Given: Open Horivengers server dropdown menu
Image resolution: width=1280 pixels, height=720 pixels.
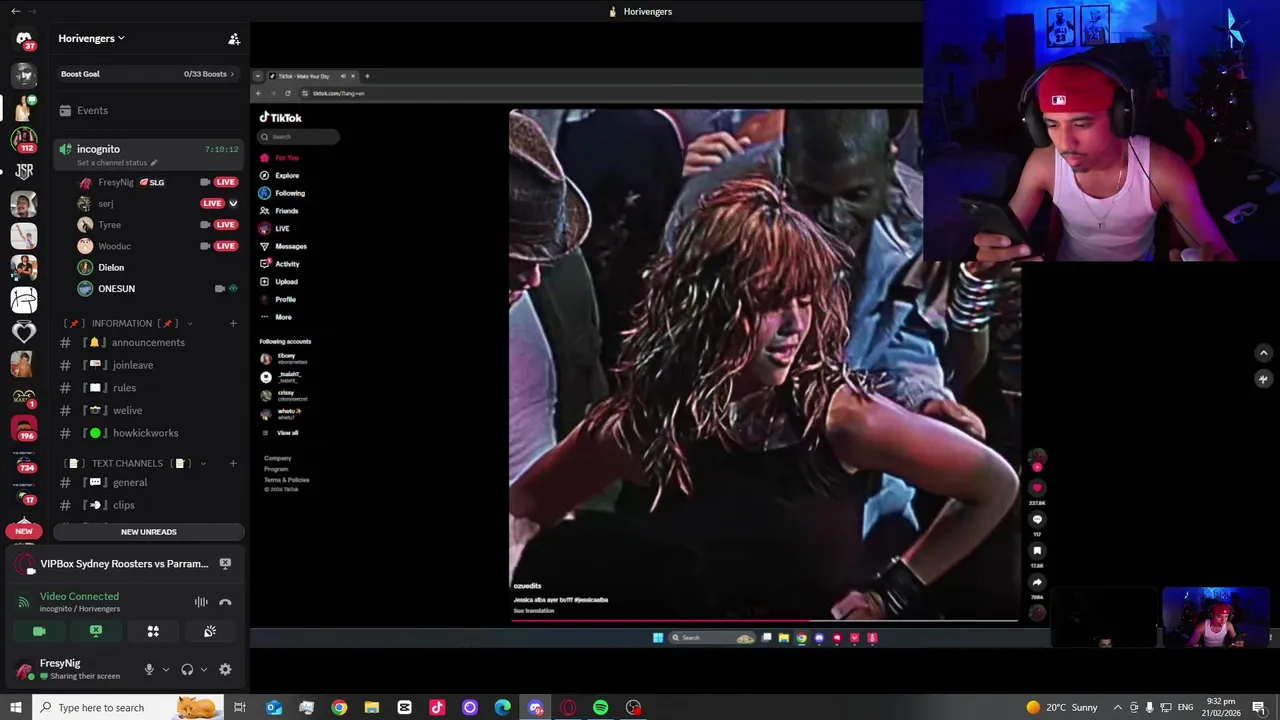Looking at the screenshot, I should click(x=92, y=38).
